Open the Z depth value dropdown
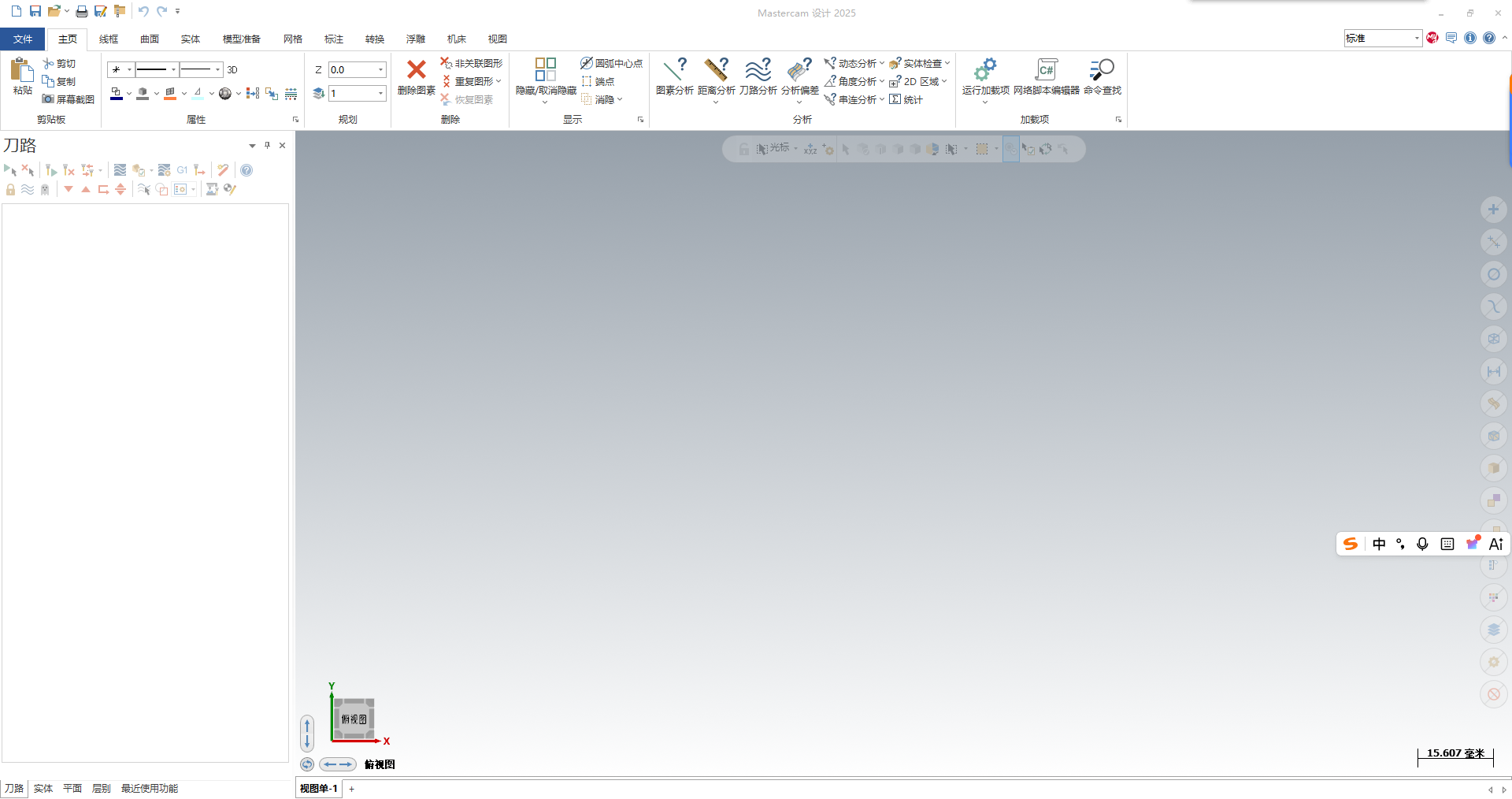The image size is (1512, 799). click(x=381, y=70)
